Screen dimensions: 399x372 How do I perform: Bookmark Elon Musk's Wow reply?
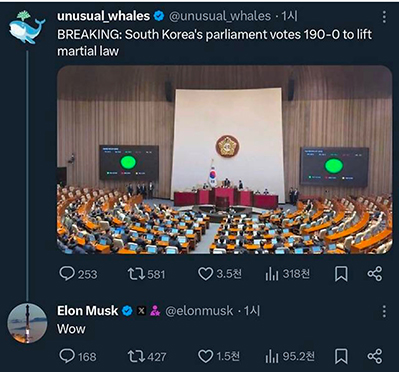pos(341,357)
